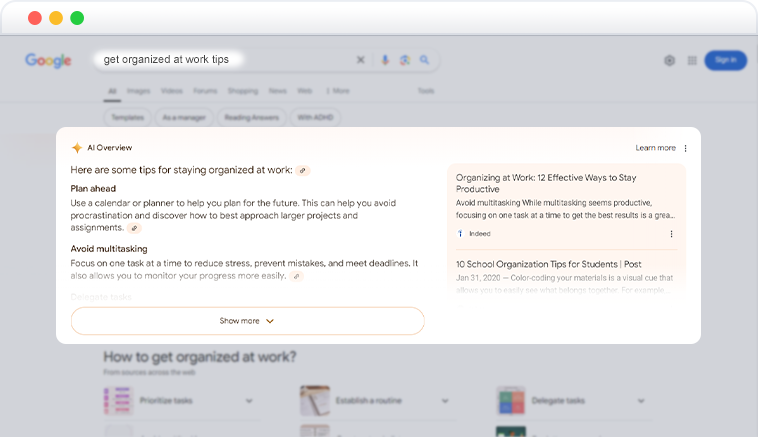Open quick settings gear icon
Screen dimensions: 758x437
[670, 60]
